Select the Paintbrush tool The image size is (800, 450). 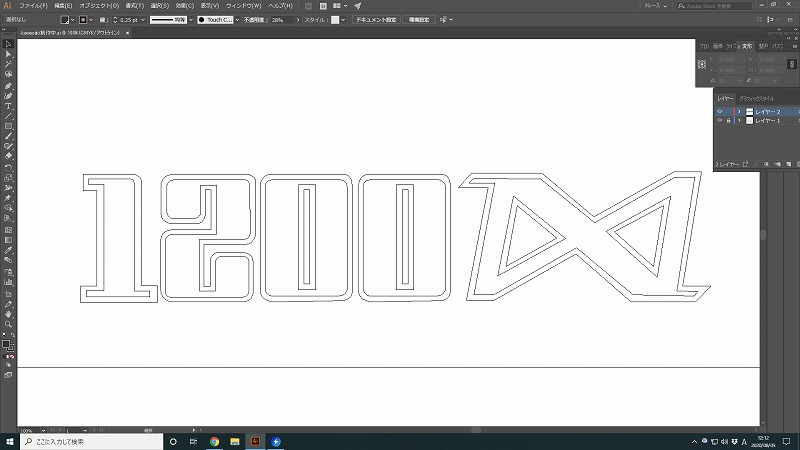[x=8, y=136]
